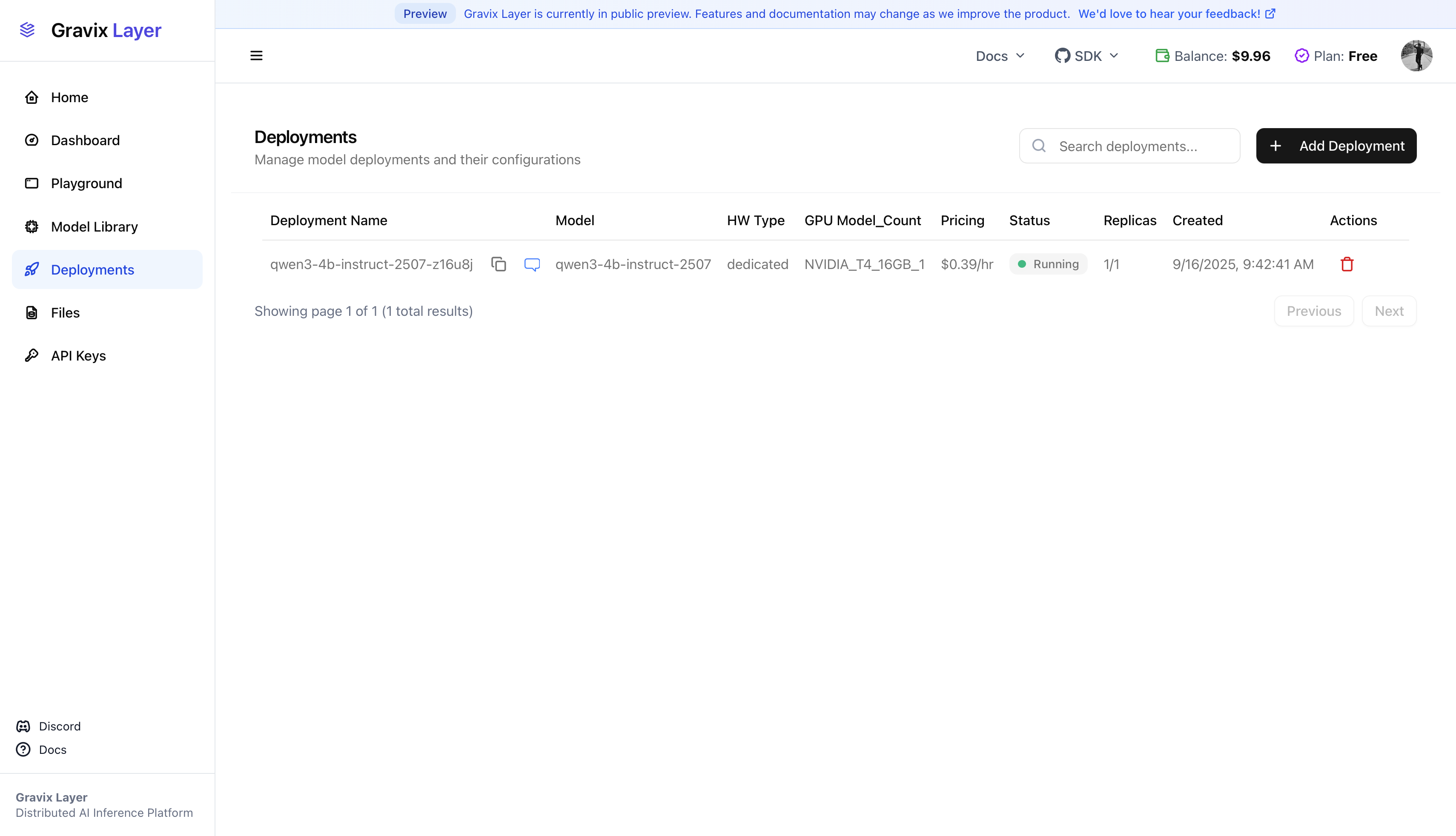Go to Dashboard page
This screenshot has width=1456, height=836.
click(x=85, y=140)
